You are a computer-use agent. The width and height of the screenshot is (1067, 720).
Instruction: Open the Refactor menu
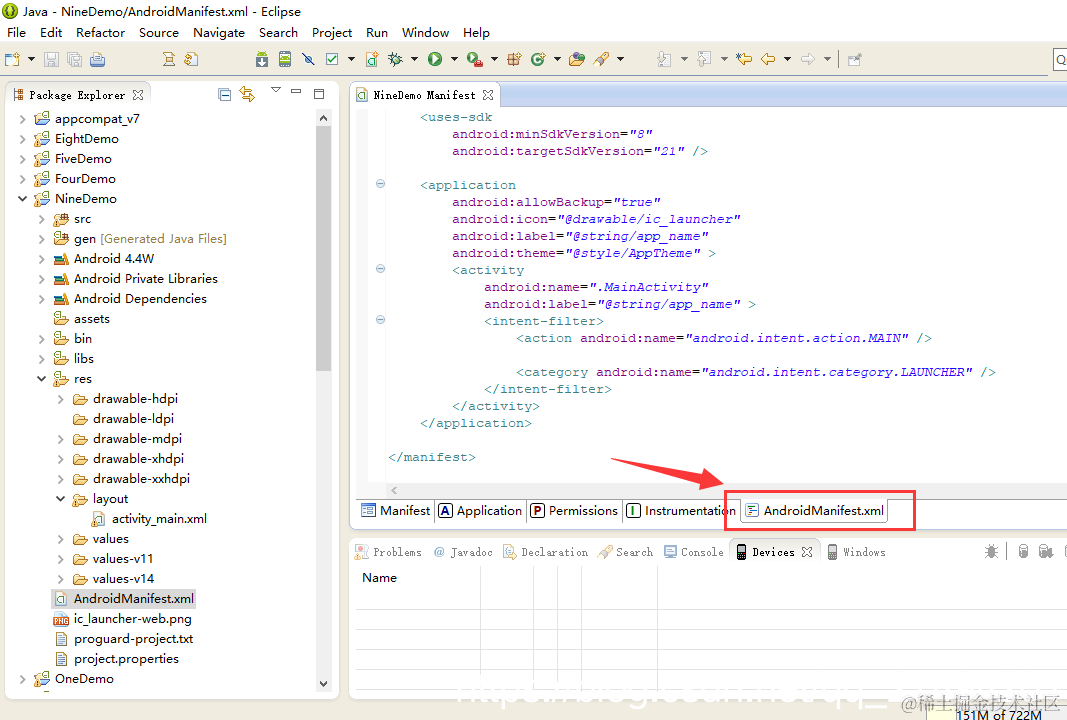pyautogui.click(x=100, y=33)
